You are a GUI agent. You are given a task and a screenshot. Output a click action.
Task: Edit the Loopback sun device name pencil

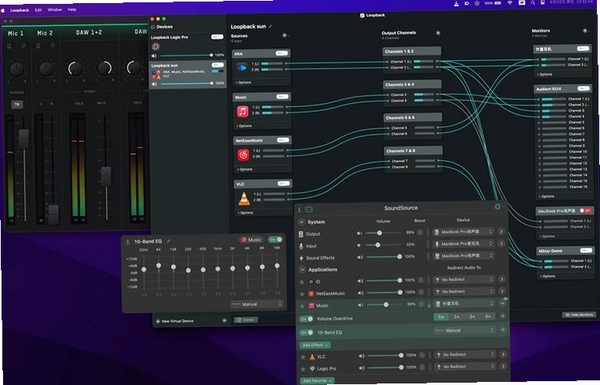271,26
